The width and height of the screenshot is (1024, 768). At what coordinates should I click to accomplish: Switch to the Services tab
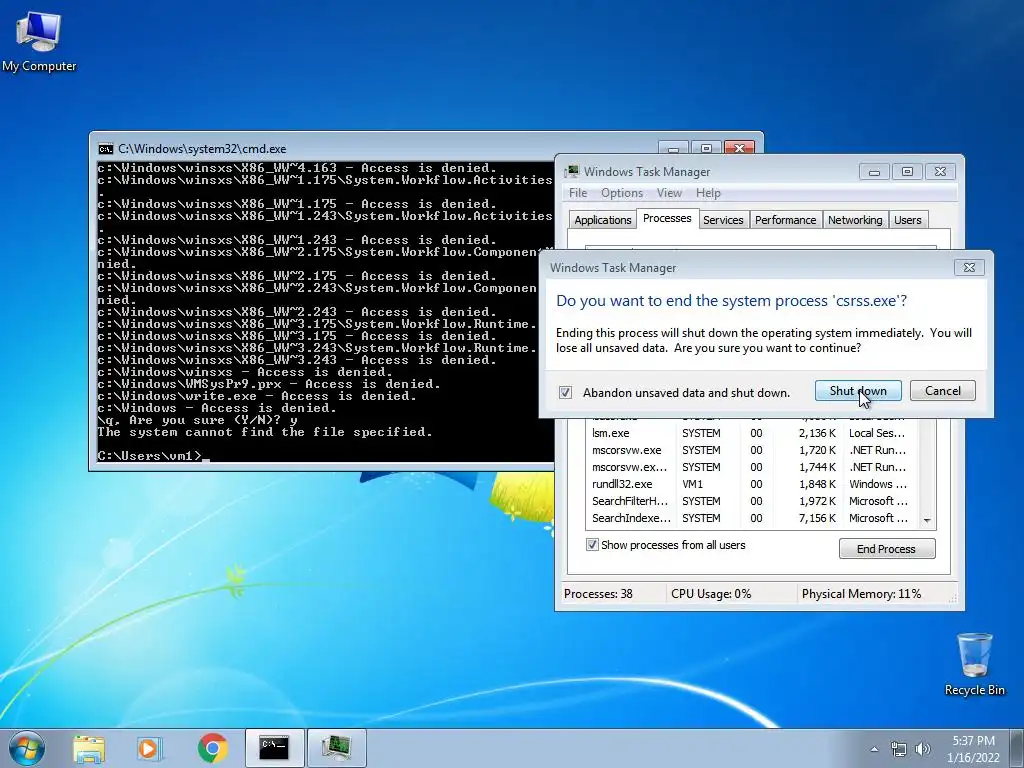723,220
